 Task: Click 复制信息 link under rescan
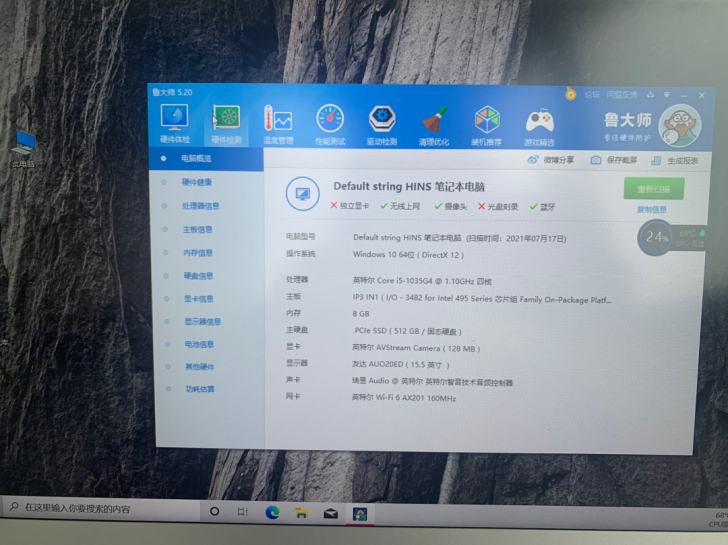pyautogui.click(x=651, y=210)
